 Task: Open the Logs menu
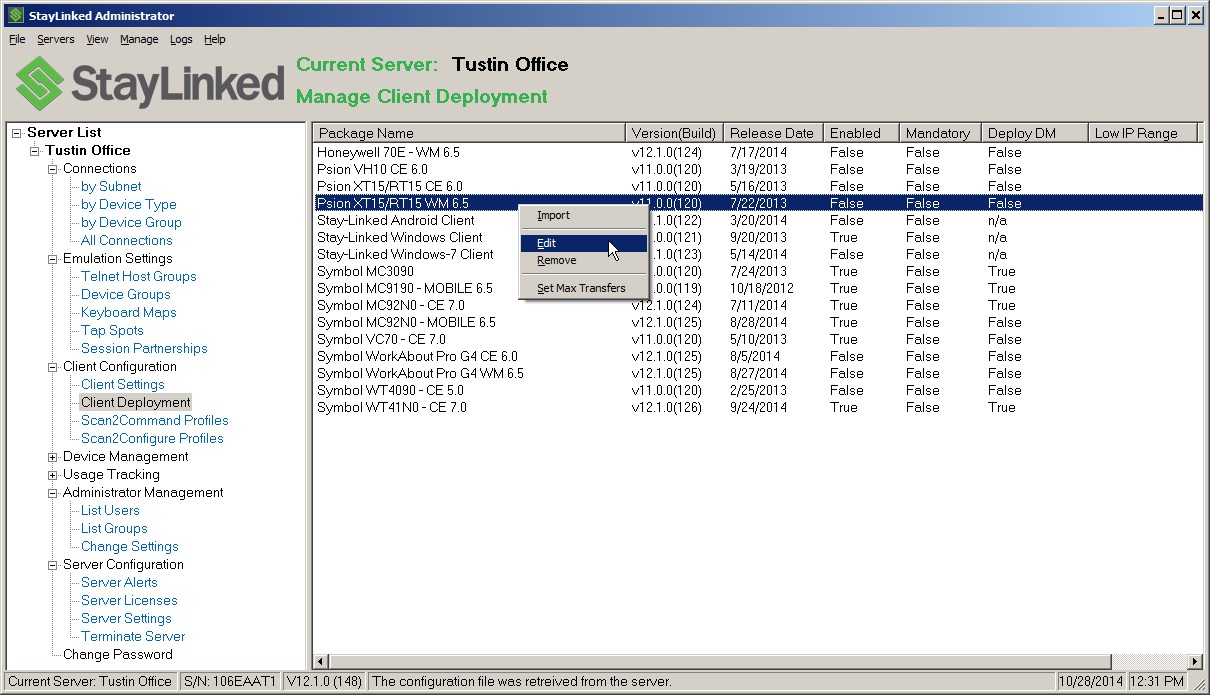tap(180, 39)
